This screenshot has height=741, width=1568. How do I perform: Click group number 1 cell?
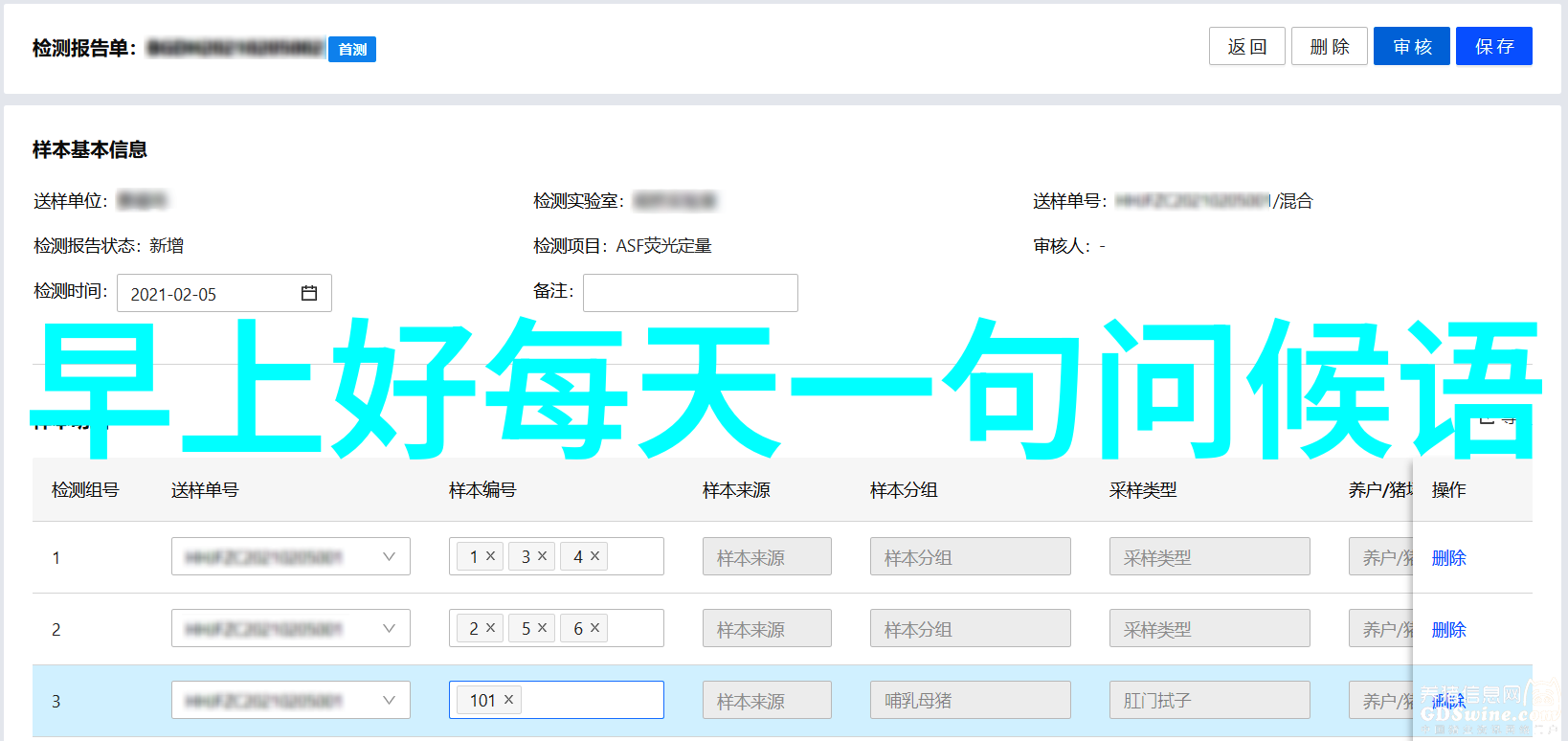coord(56,557)
